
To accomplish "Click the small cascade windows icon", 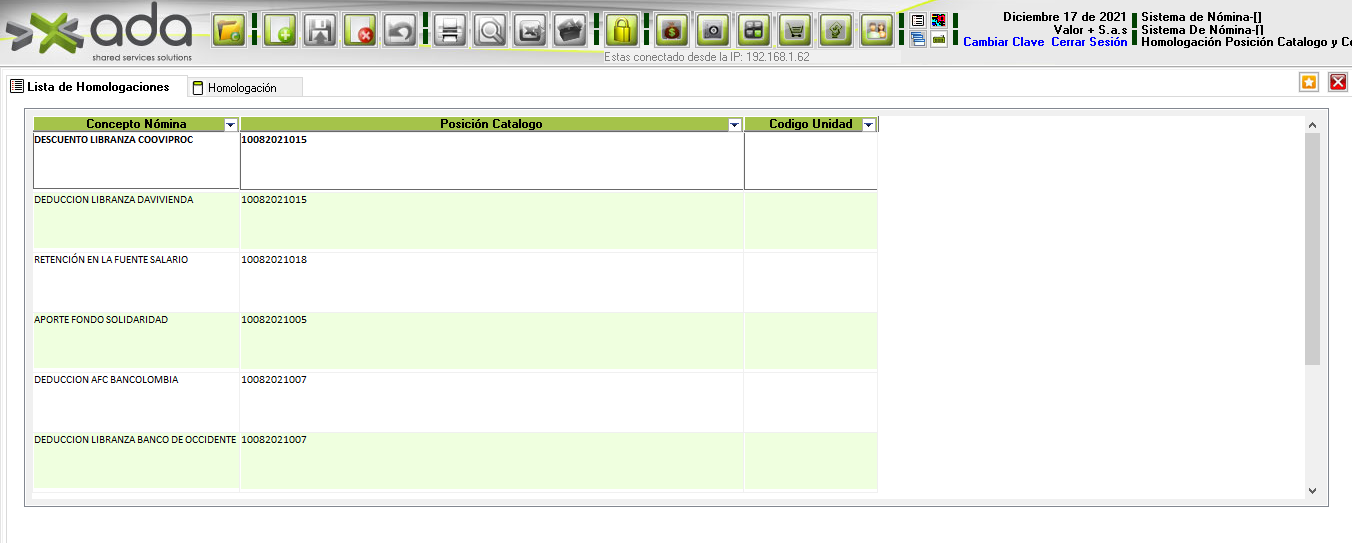I will click(918, 40).
